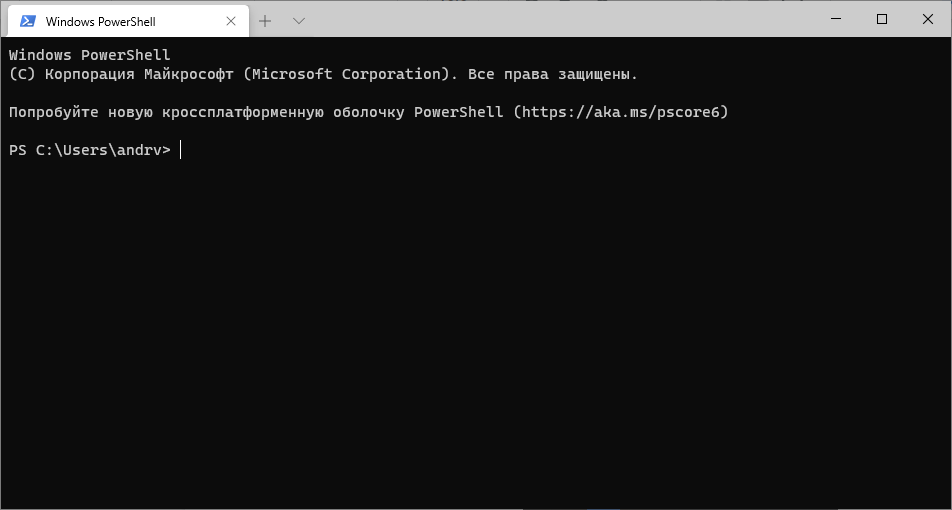
Task: Close the Windows PowerShell tab
Action: (x=233, y=21)
